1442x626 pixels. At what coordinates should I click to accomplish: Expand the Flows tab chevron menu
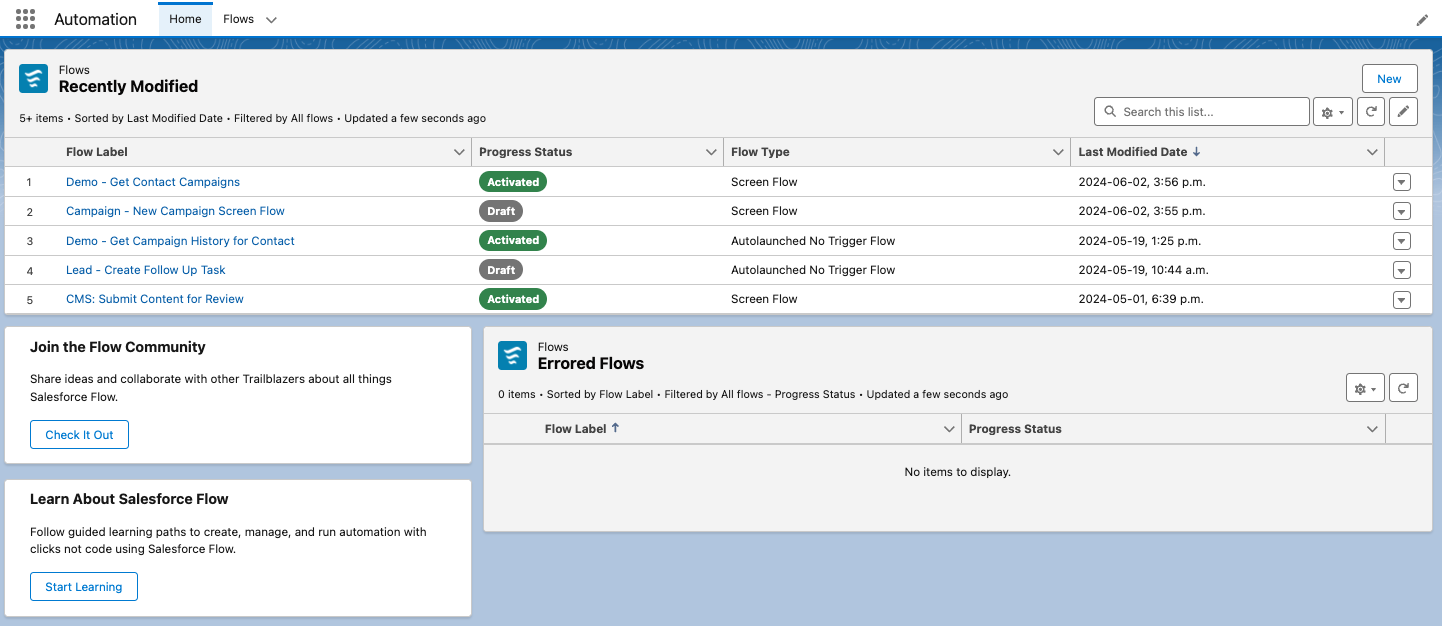(271, 20)
